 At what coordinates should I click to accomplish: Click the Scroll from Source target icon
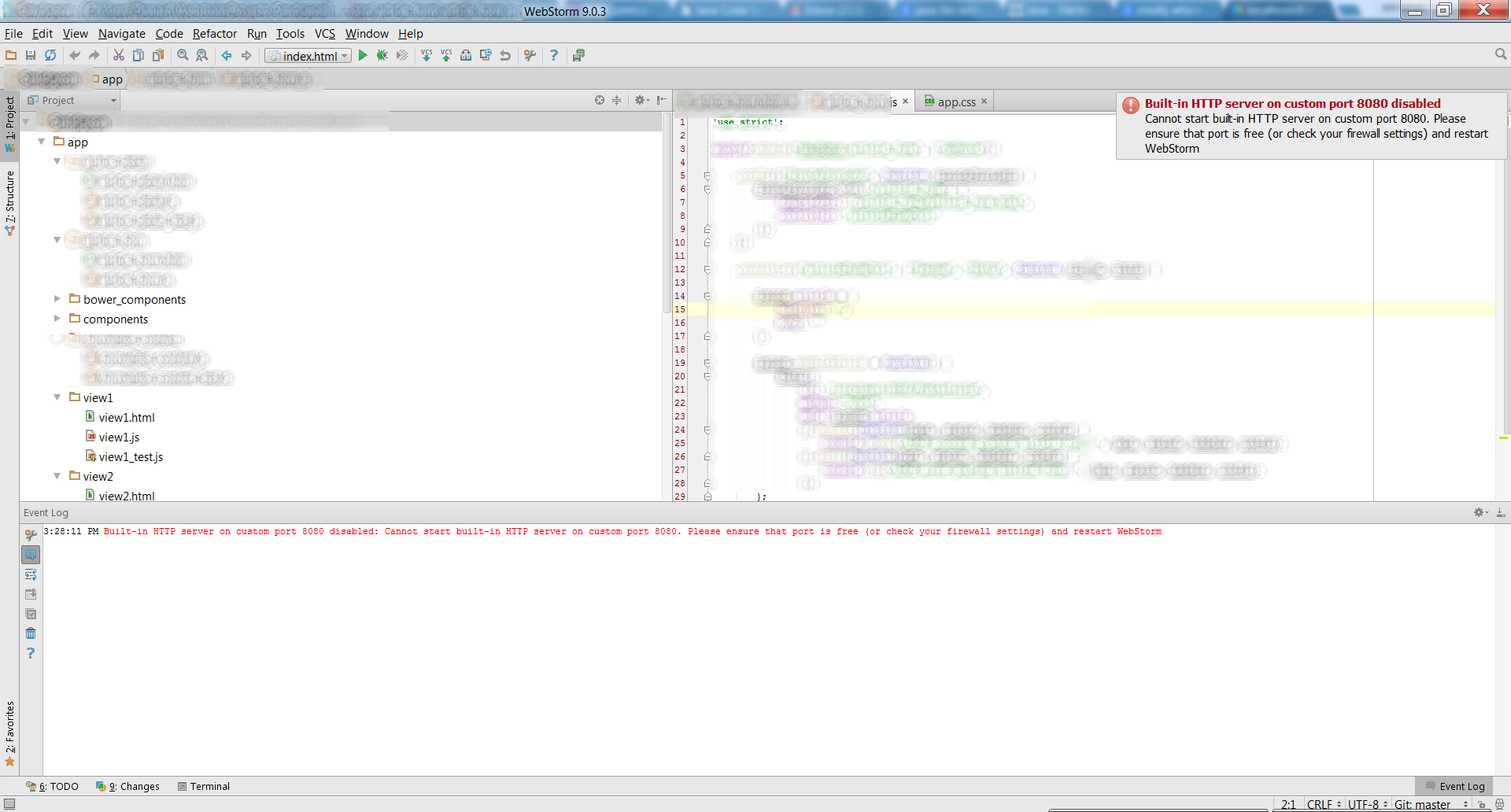pyautogui.click(x=600, y=100)
